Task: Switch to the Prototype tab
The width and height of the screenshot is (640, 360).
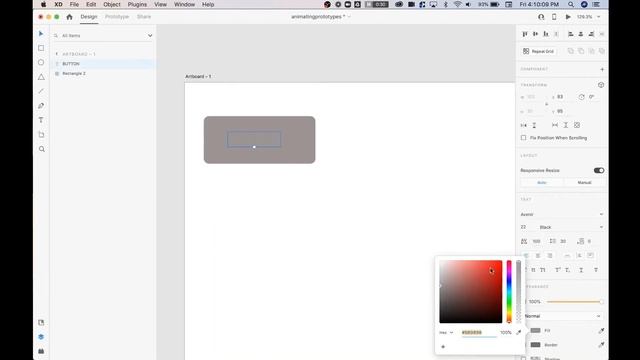Action: (x=117, y=17)
